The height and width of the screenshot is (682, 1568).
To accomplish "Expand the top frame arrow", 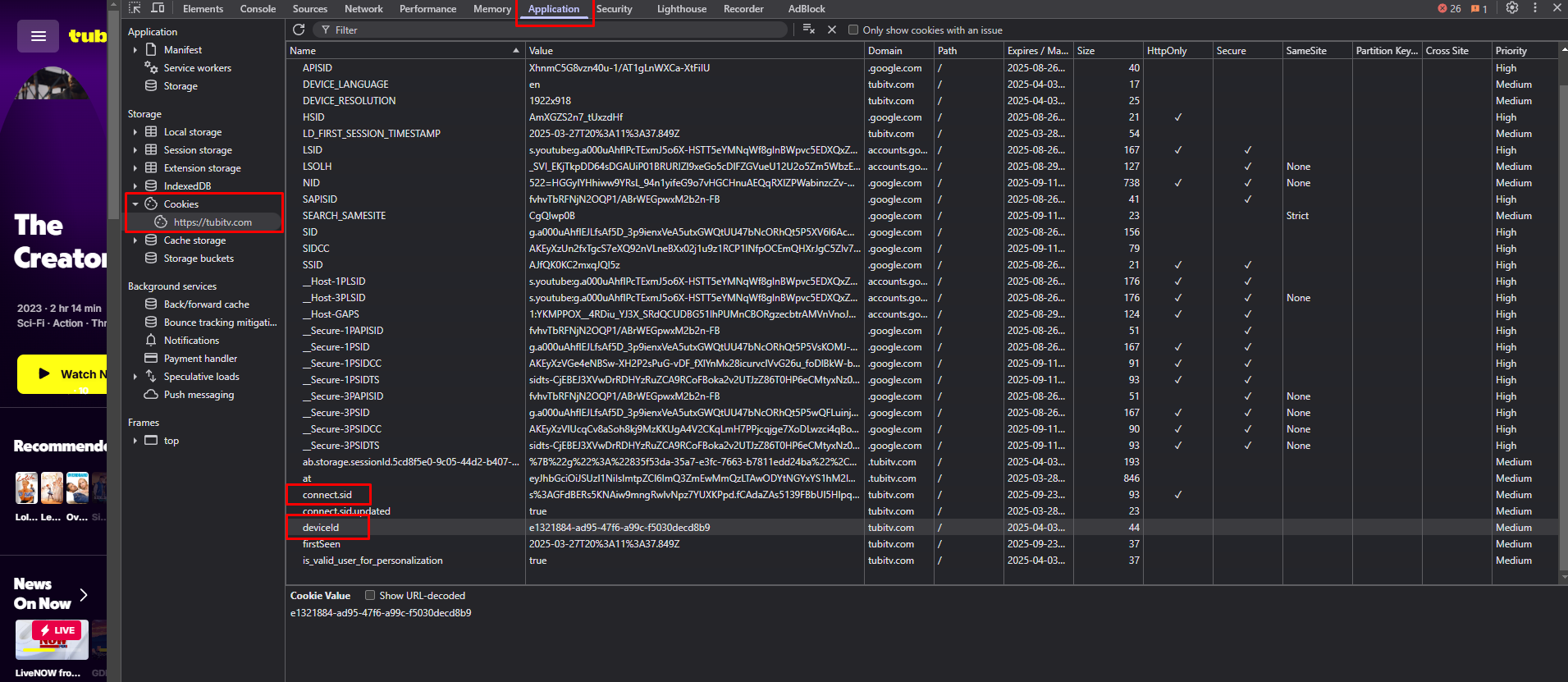I will point(135,441).
